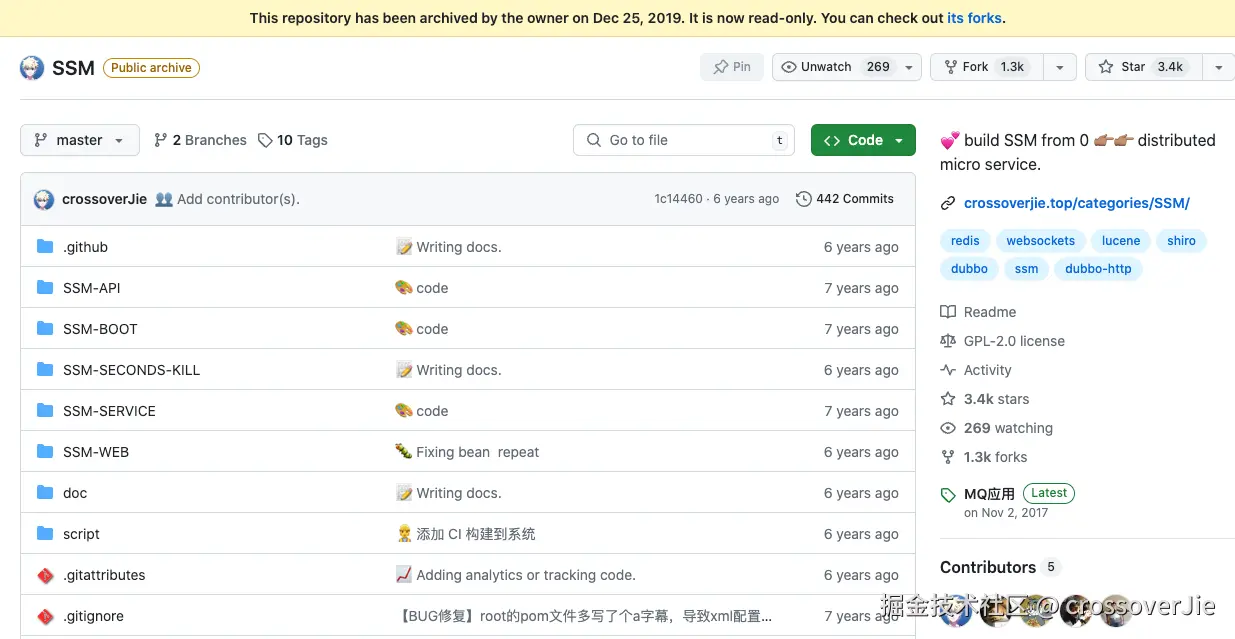Click the license scale icon
Image resolution: width=1235 pixels, height=639 pixels.
click(948, 341)
